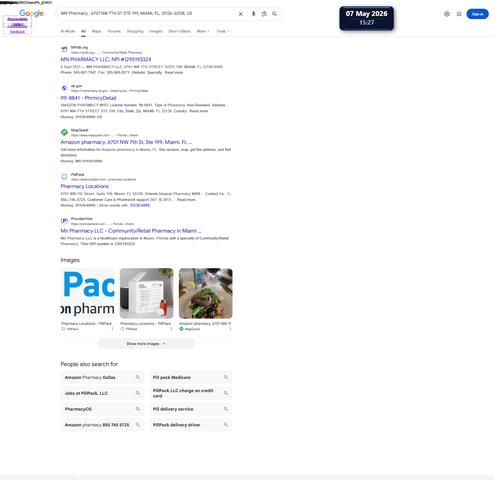Search for PharmacyOS suggestion
This screenshot has width=500, height=480.
[102, 409]
